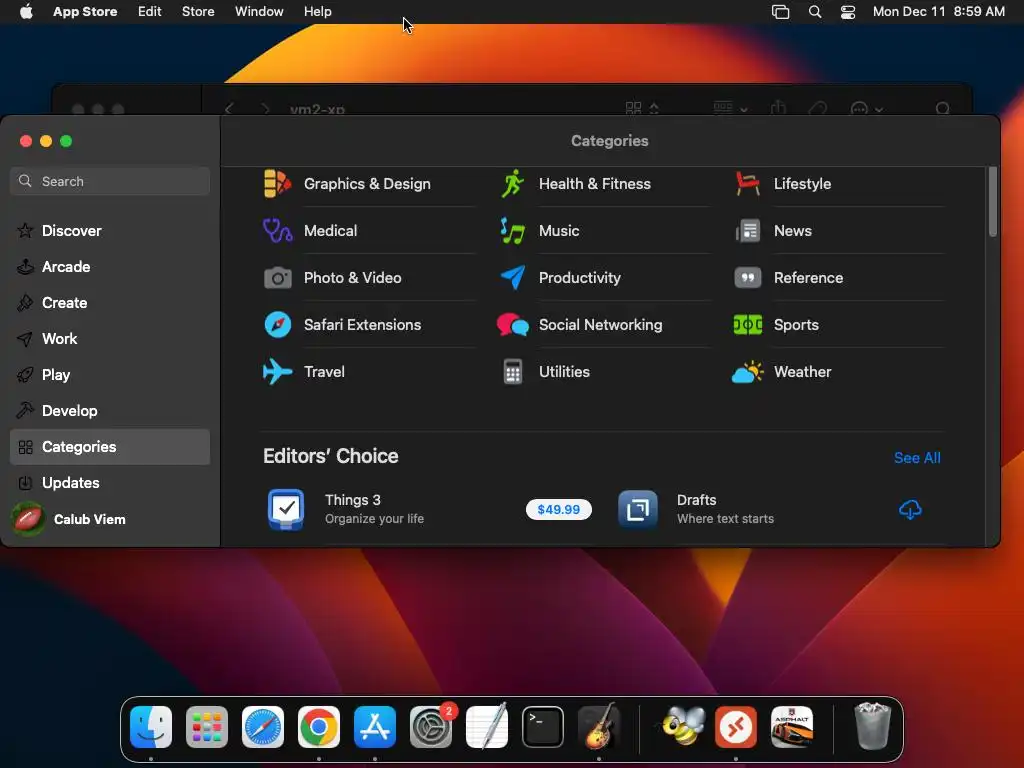
Task: Launch Finder from the Dock
Action: (x=151, y=727)
